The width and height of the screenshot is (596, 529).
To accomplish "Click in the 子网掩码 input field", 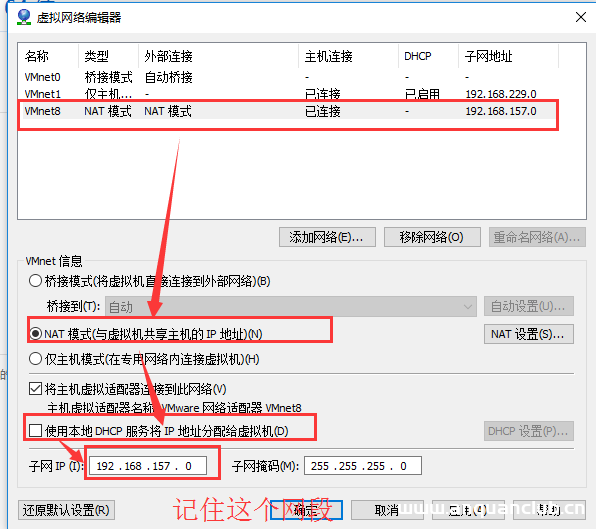I will click(x=363, y=466).
